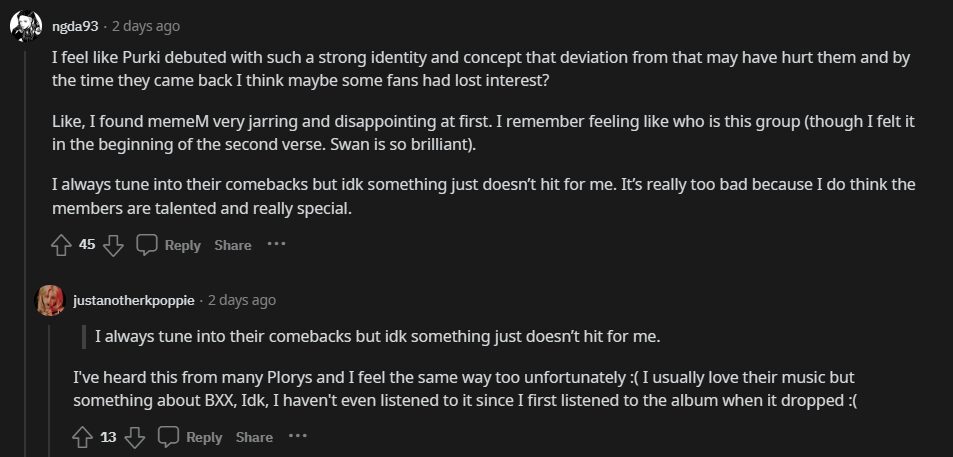This screenshot has height=457, width=953.
Task: Open ngda93's profile avatar
Action: 26,26
